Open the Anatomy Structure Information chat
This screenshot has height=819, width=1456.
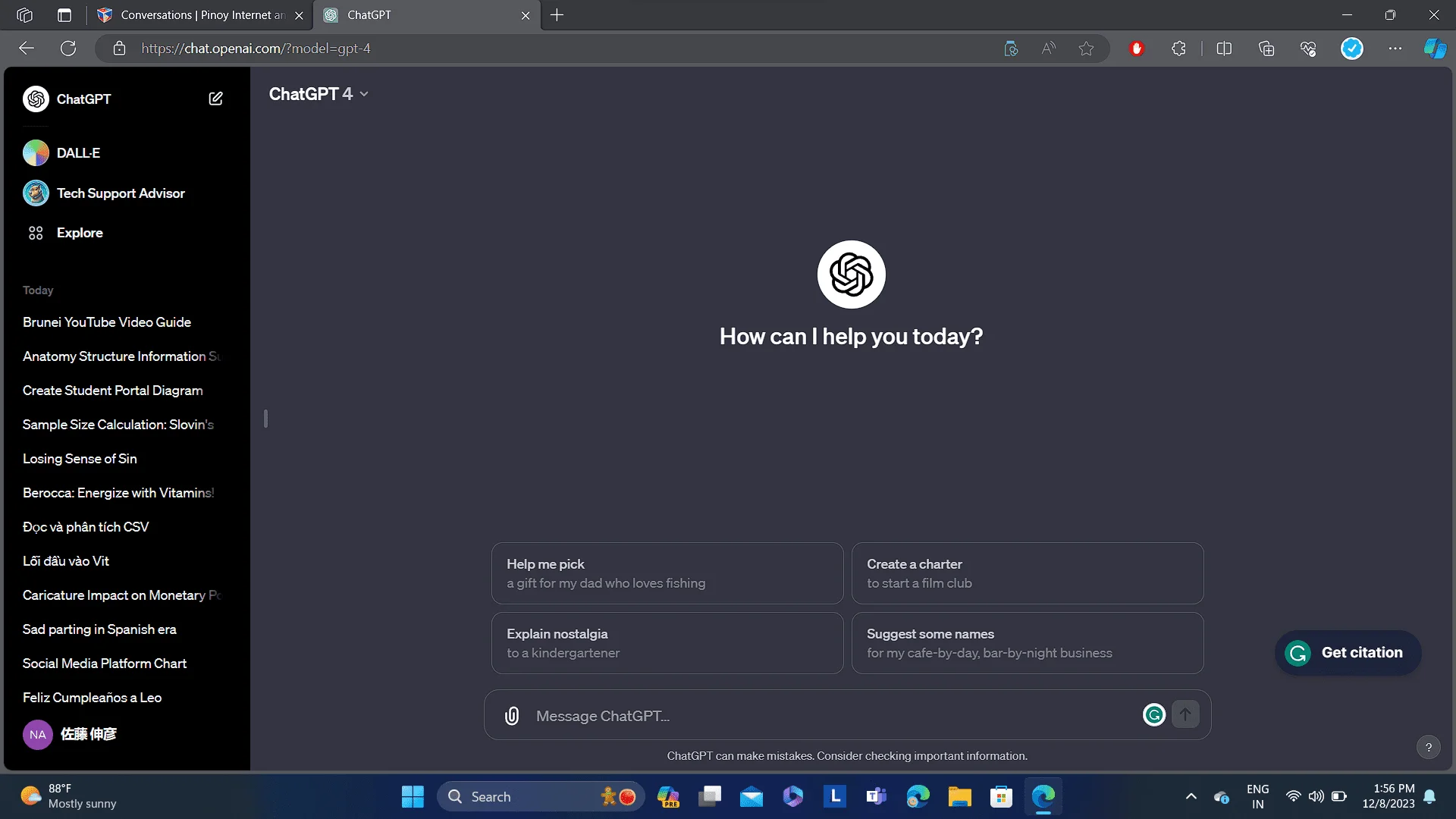(123, 356)
